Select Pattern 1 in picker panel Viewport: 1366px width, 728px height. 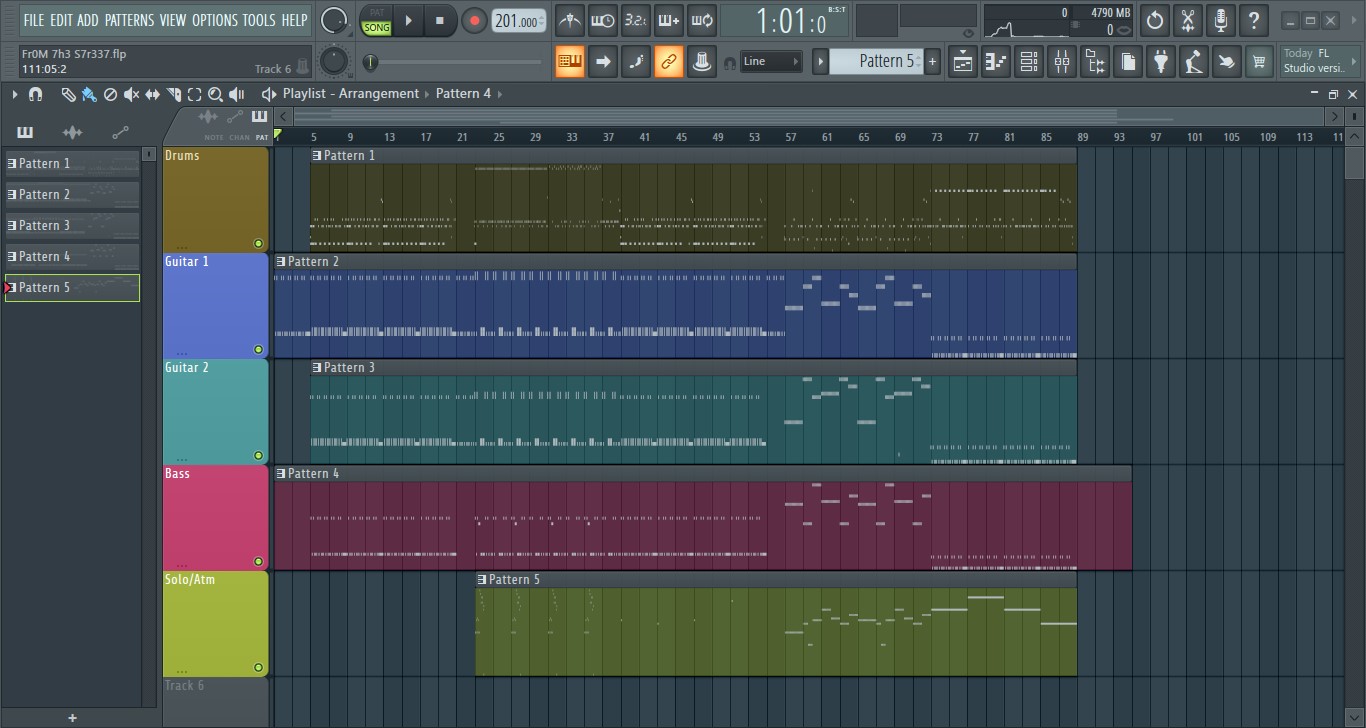coord(72,164)
